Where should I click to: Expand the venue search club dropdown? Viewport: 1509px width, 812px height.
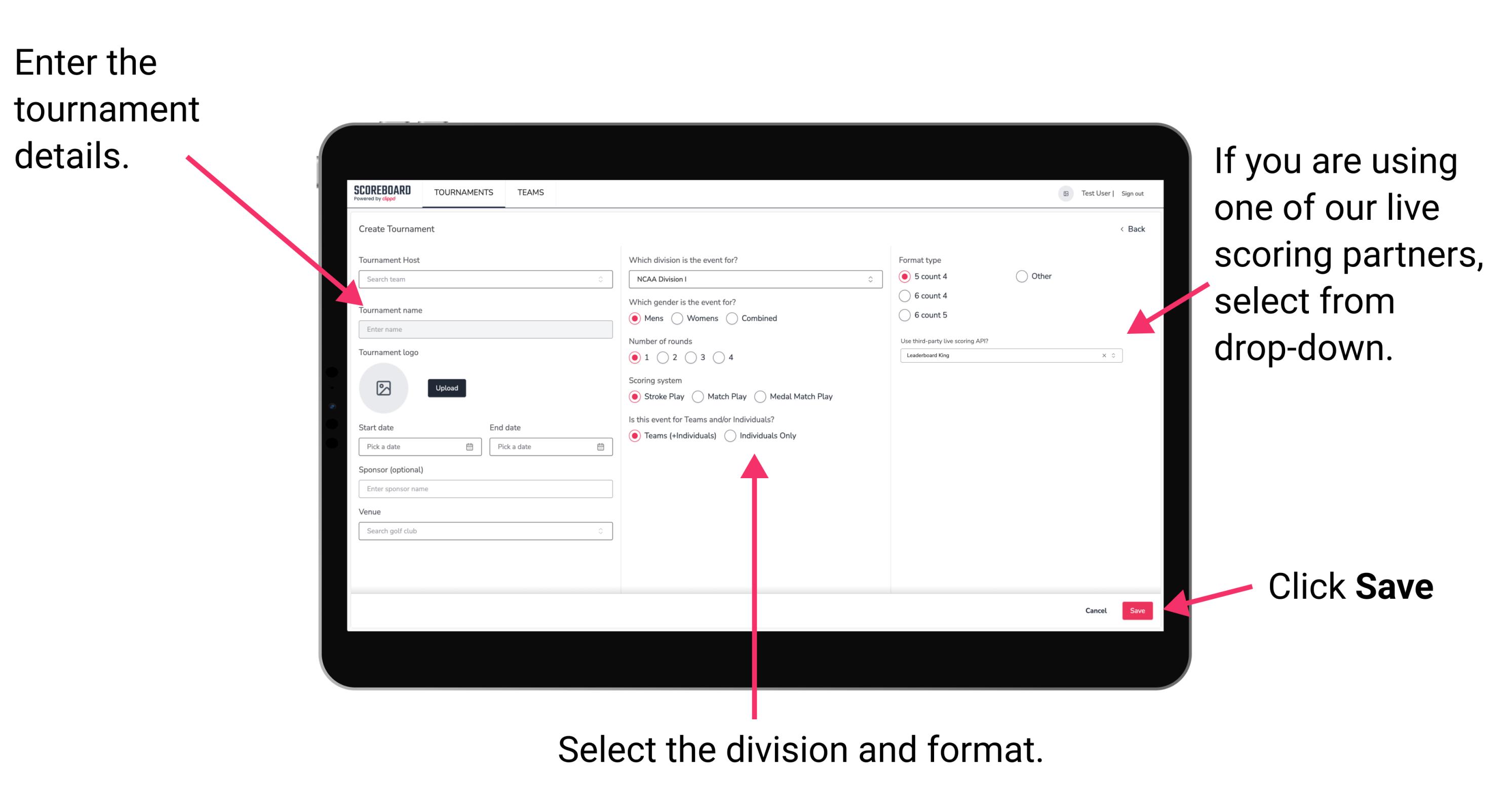(601, 531)
